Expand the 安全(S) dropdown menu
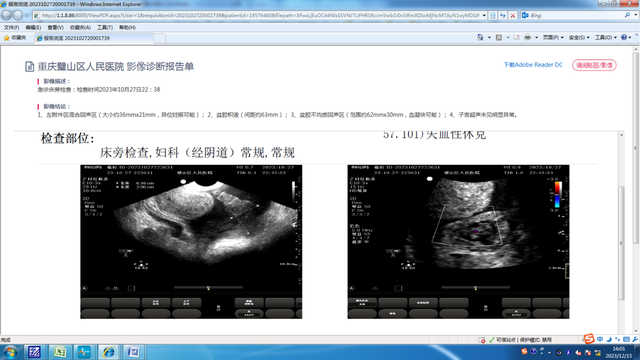 pos(579,37)
